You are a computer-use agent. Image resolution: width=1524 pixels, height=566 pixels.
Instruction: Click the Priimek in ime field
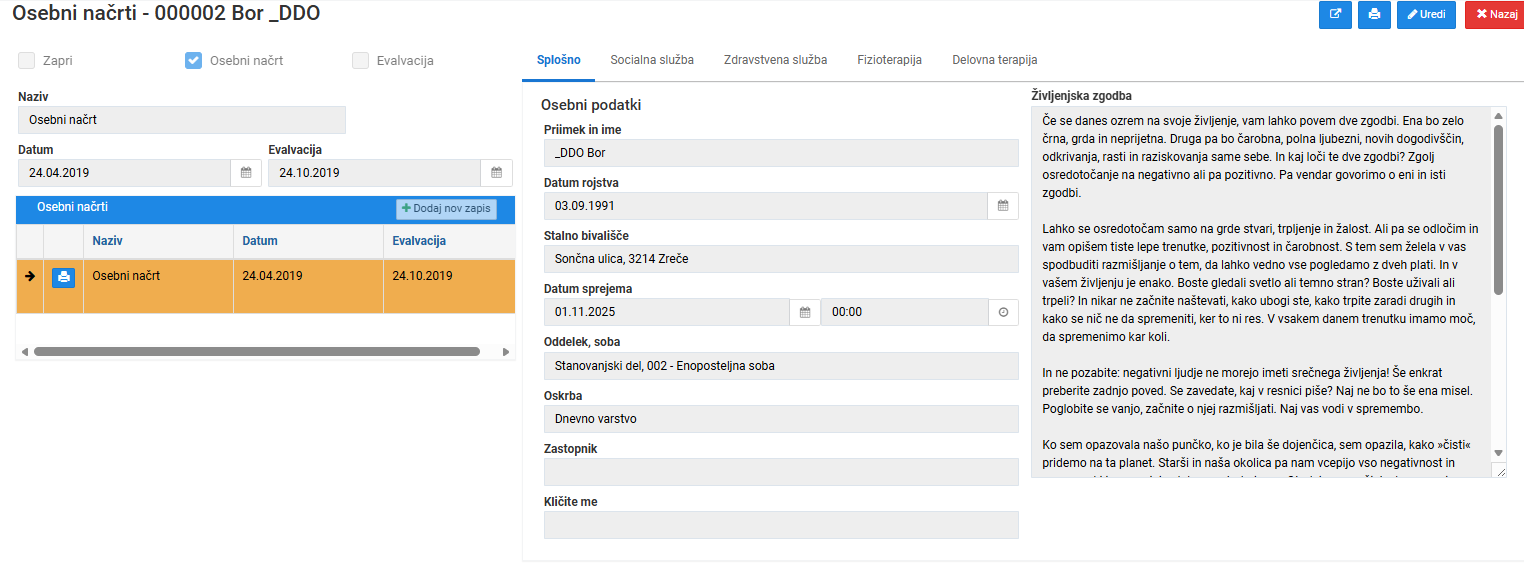point(781,153)
